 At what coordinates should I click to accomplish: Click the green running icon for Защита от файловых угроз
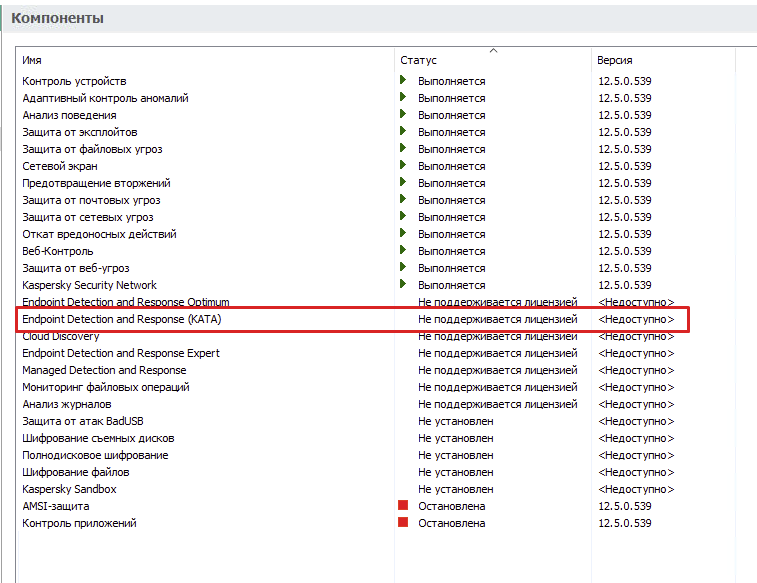403,148
